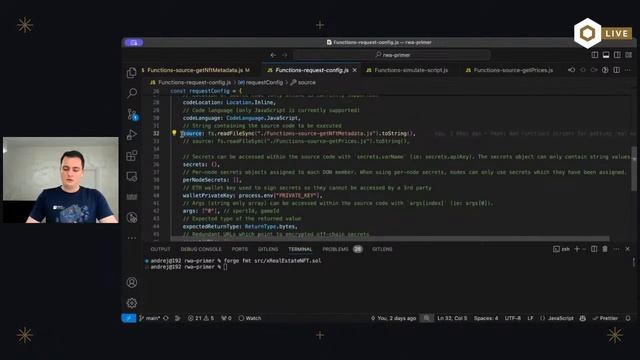
Task: Open remote window indicator in status bar
Action: tap(129, 318)
